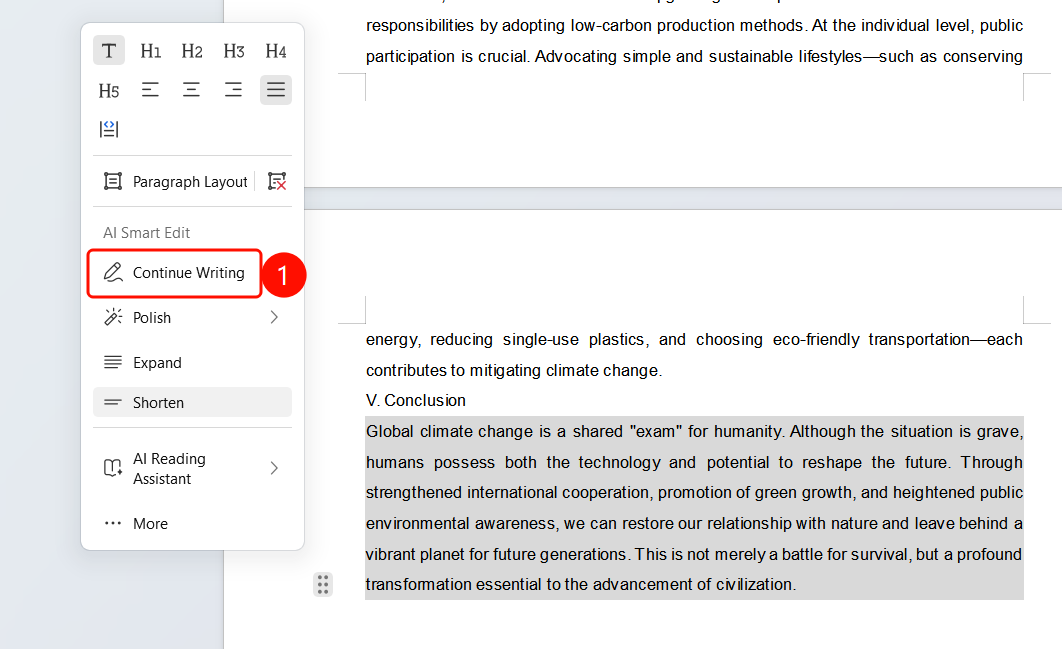This screenshot has width=1062, height=649.
Task: Click the line starting "vibrant planet for future"
Action: (694, 554)
